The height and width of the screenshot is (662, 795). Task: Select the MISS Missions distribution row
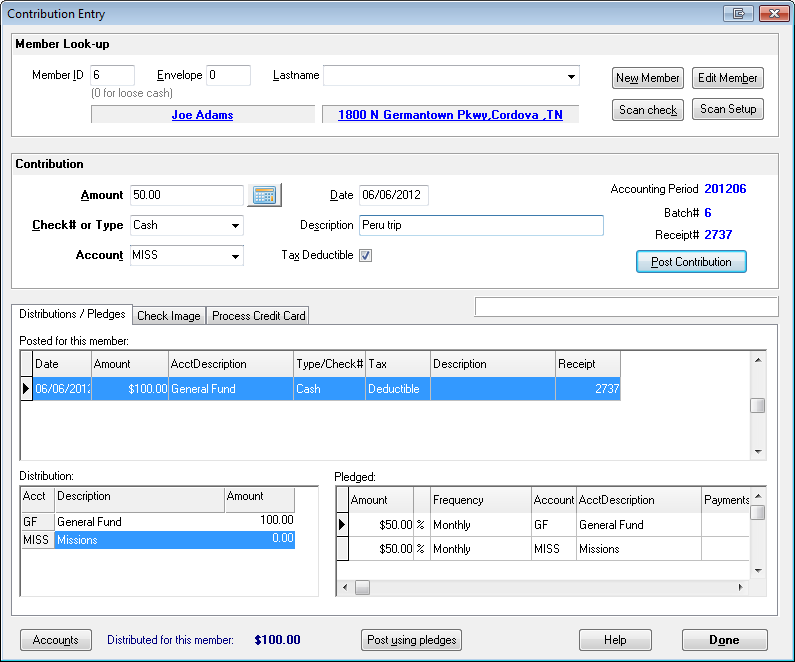coord(158,540)
